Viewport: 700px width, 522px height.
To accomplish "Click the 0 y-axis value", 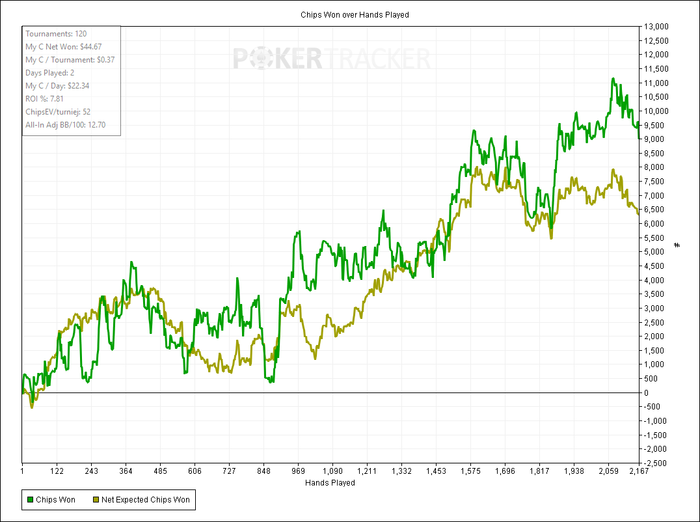I will 646,393.
